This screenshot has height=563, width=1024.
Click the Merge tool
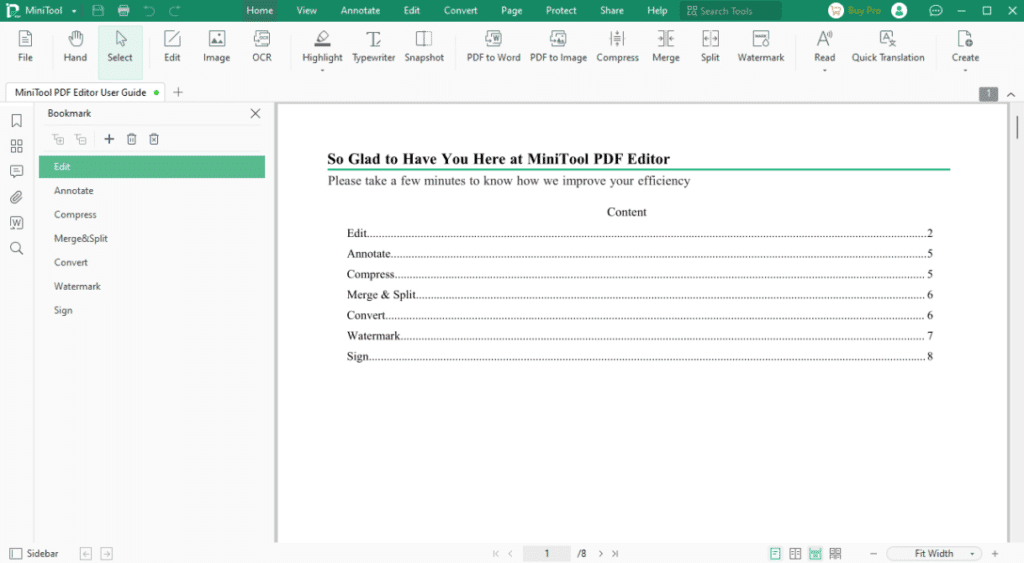(x=665, y=46)
